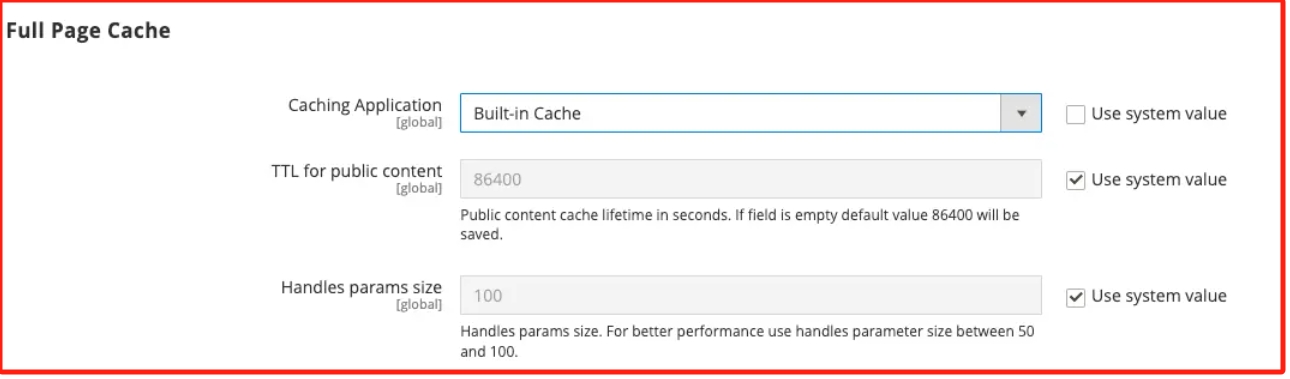The height and width of the screenshot is (379, 1290).
Task: Click the global scope tag under Caching Application
Action: click(x=419, y=123)
